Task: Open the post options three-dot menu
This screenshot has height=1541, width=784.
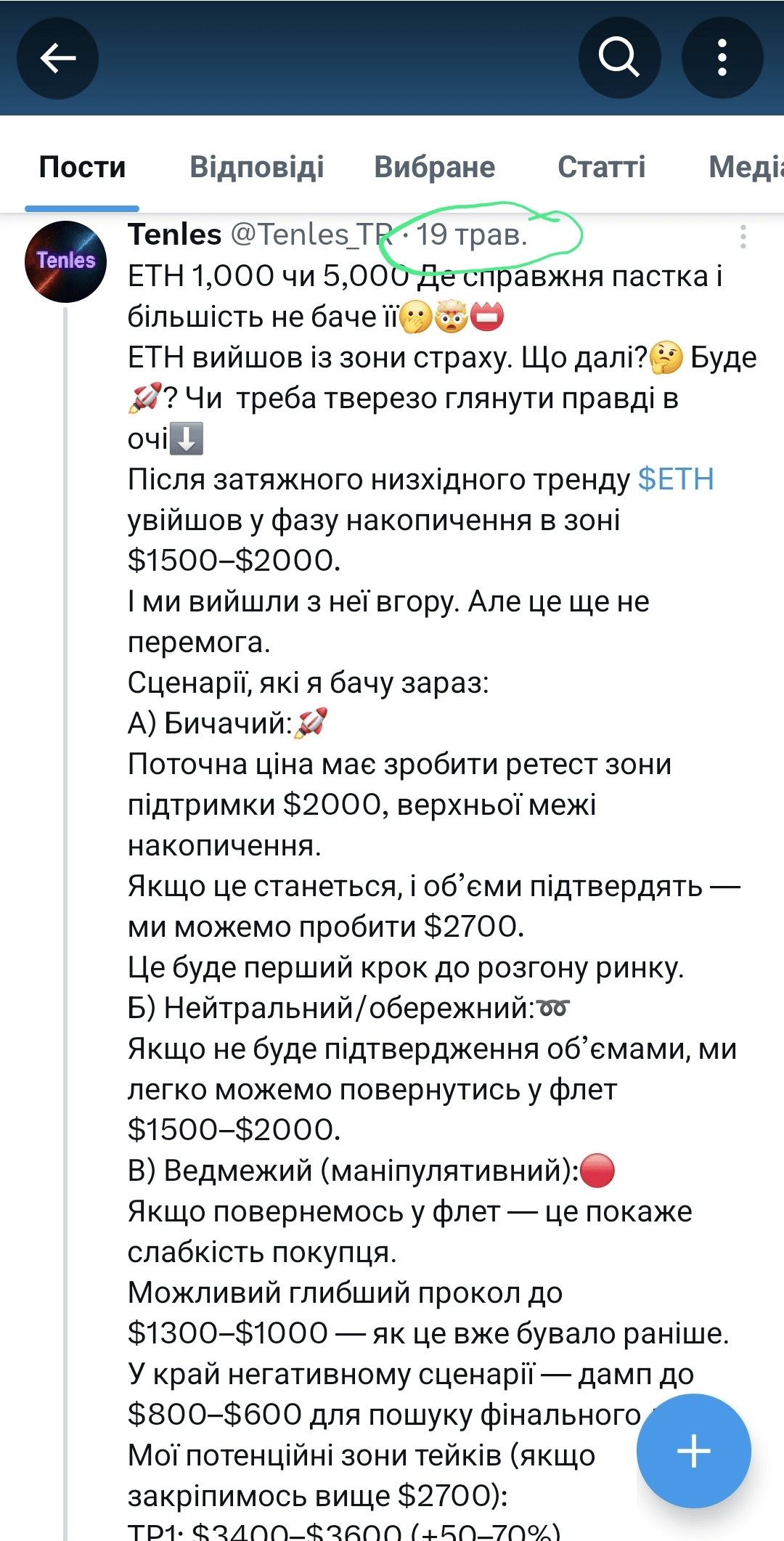Action: pos(743,237)
